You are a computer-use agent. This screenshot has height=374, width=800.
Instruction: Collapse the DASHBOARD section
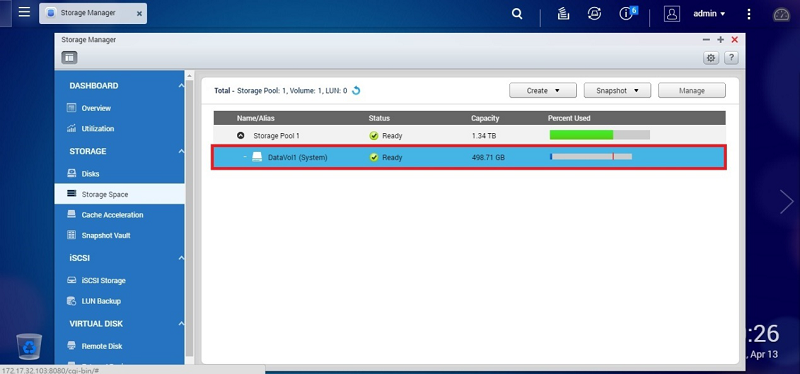click(181, 86)
